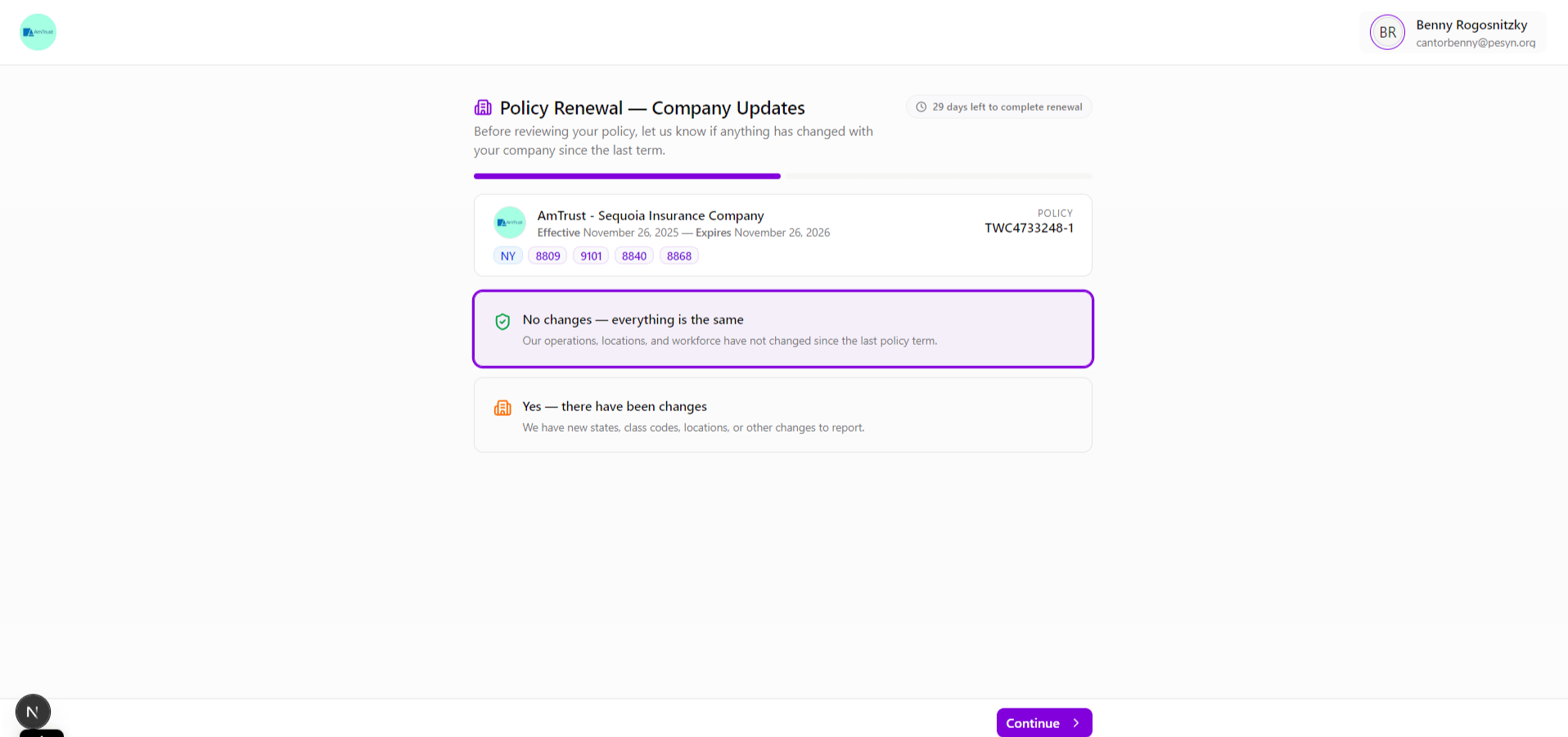Image resolution: width=1568 pixels, height=737 pixels.
Task: Click the building icon beside Policy Renewal heading
Action: pos(482,107)
